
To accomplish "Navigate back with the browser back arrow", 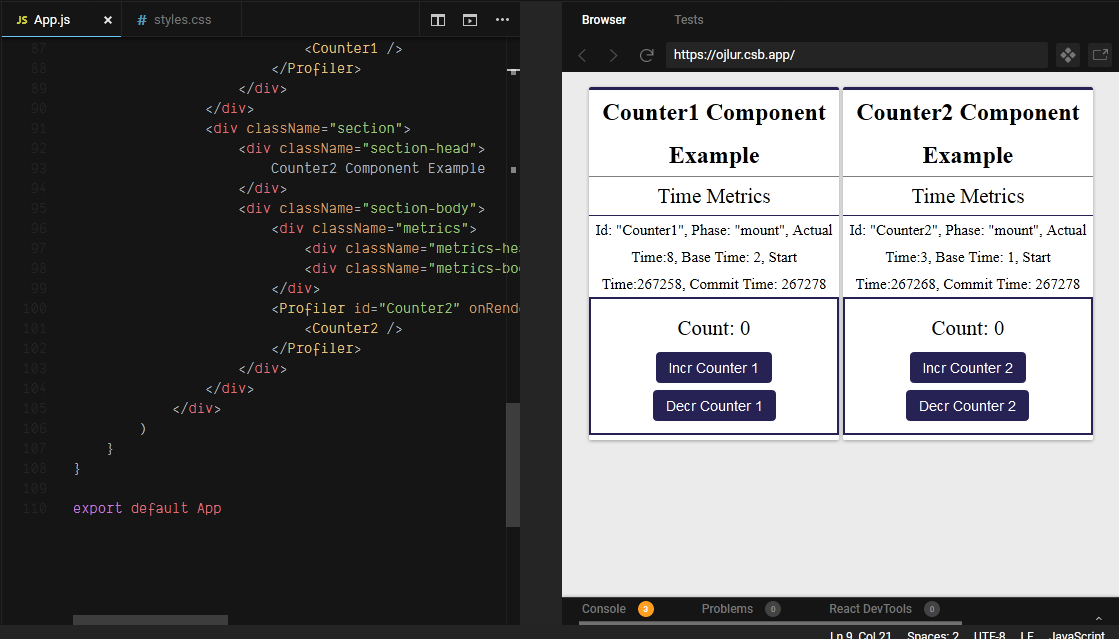I will [x=582, y=55].
